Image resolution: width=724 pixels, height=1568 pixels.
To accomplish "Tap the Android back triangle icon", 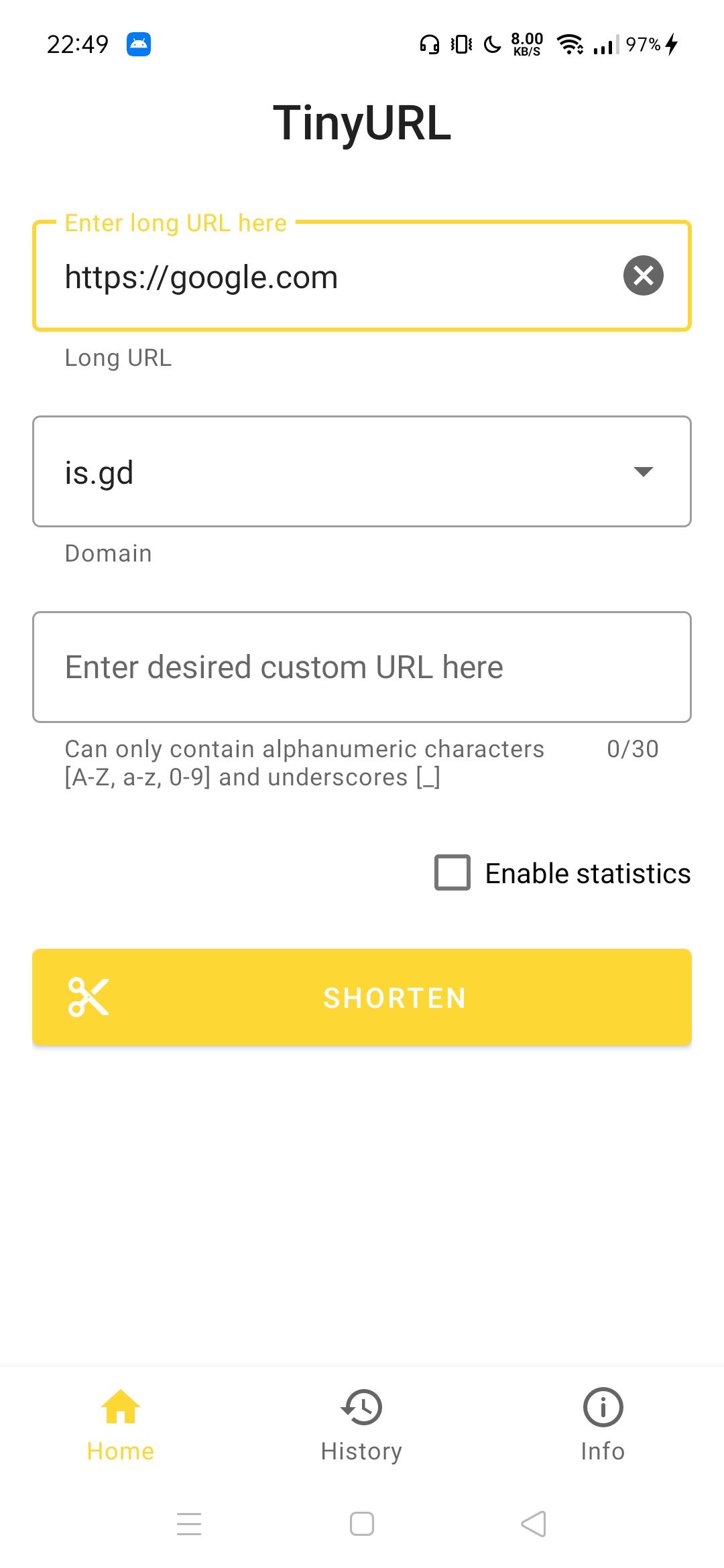I will tap(534, 1523).
